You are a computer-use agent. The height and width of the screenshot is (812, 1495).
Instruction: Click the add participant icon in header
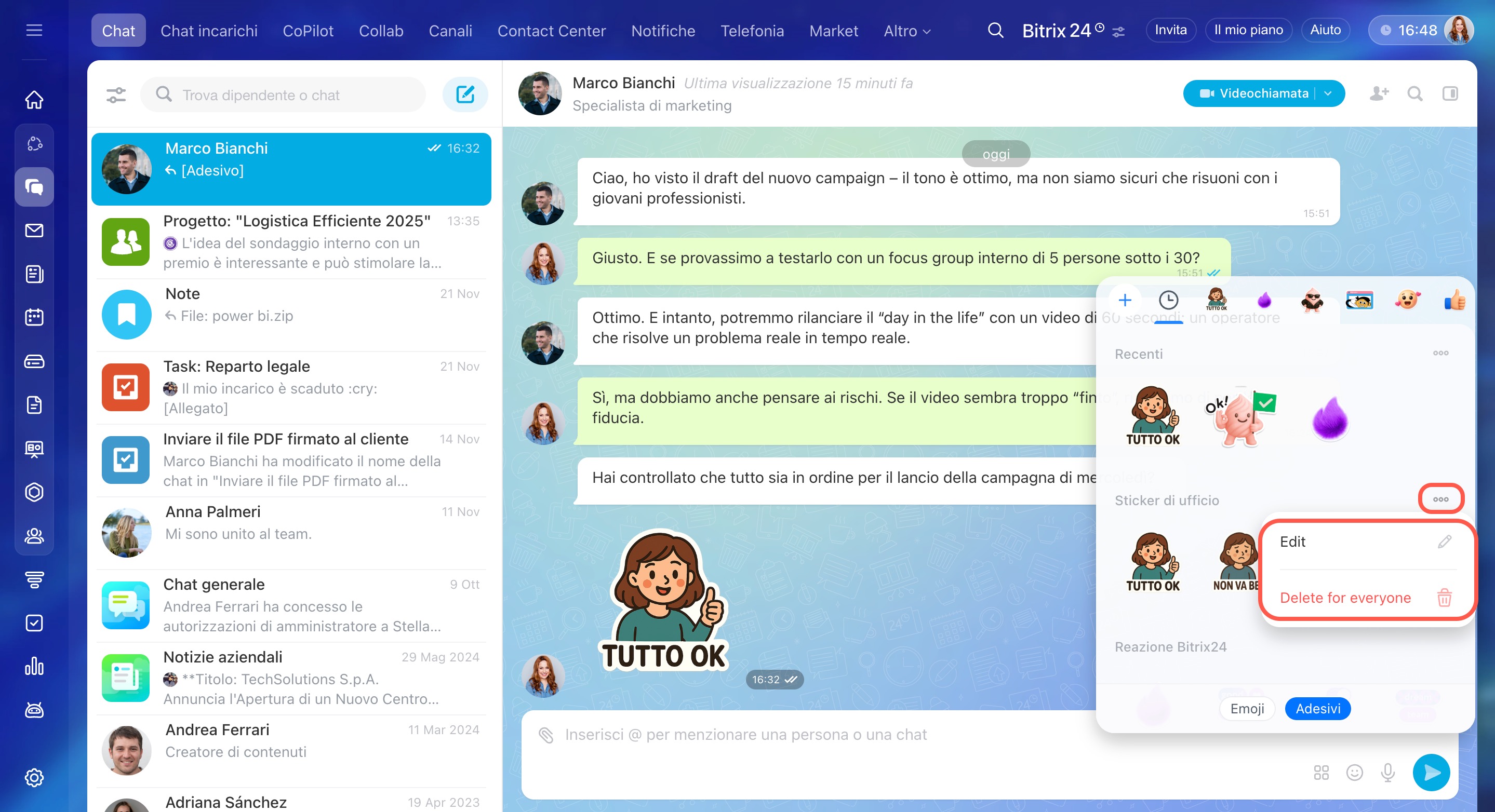(1379, 93)
